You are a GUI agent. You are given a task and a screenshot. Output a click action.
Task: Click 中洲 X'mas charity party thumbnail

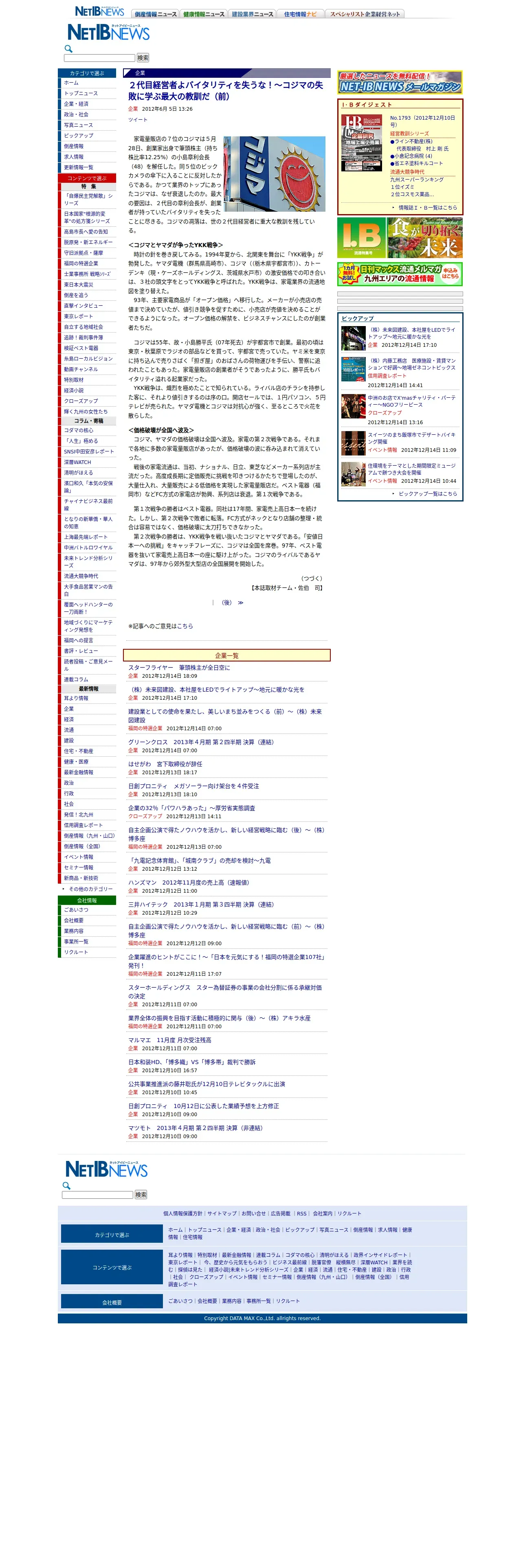point(353,406)
